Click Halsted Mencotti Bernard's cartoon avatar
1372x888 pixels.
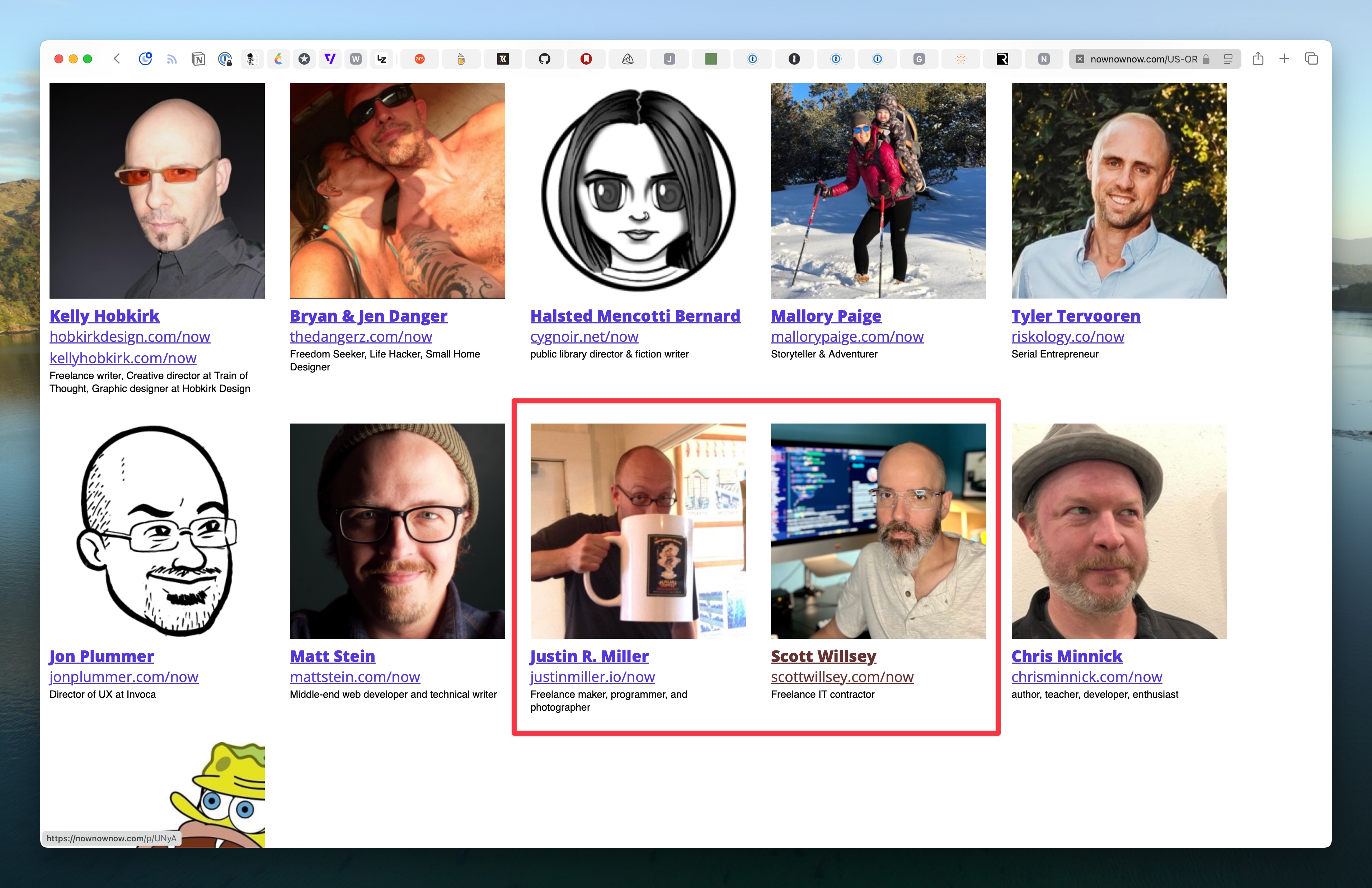pyautogui.click(x=638, y=190)
